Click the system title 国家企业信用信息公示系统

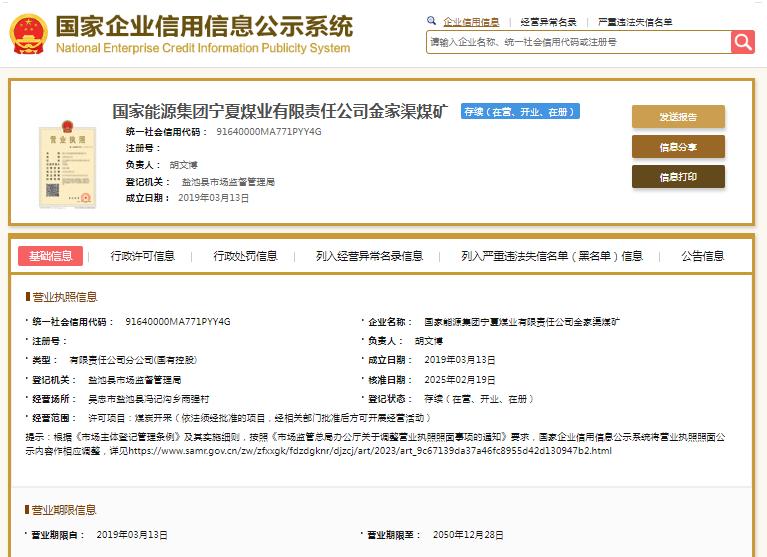point(204,26)
